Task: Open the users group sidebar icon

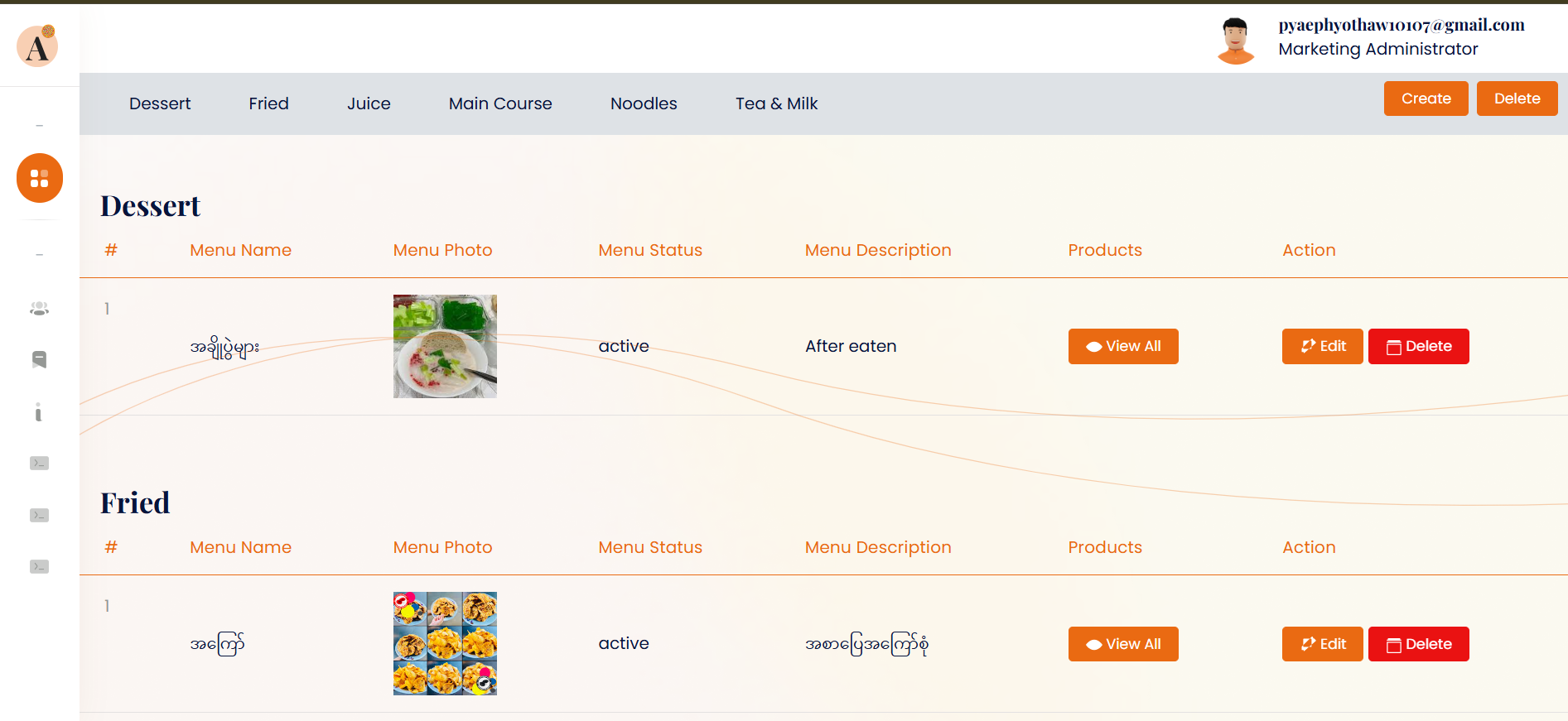Action: pyautogui.click(x=39, y=309)
